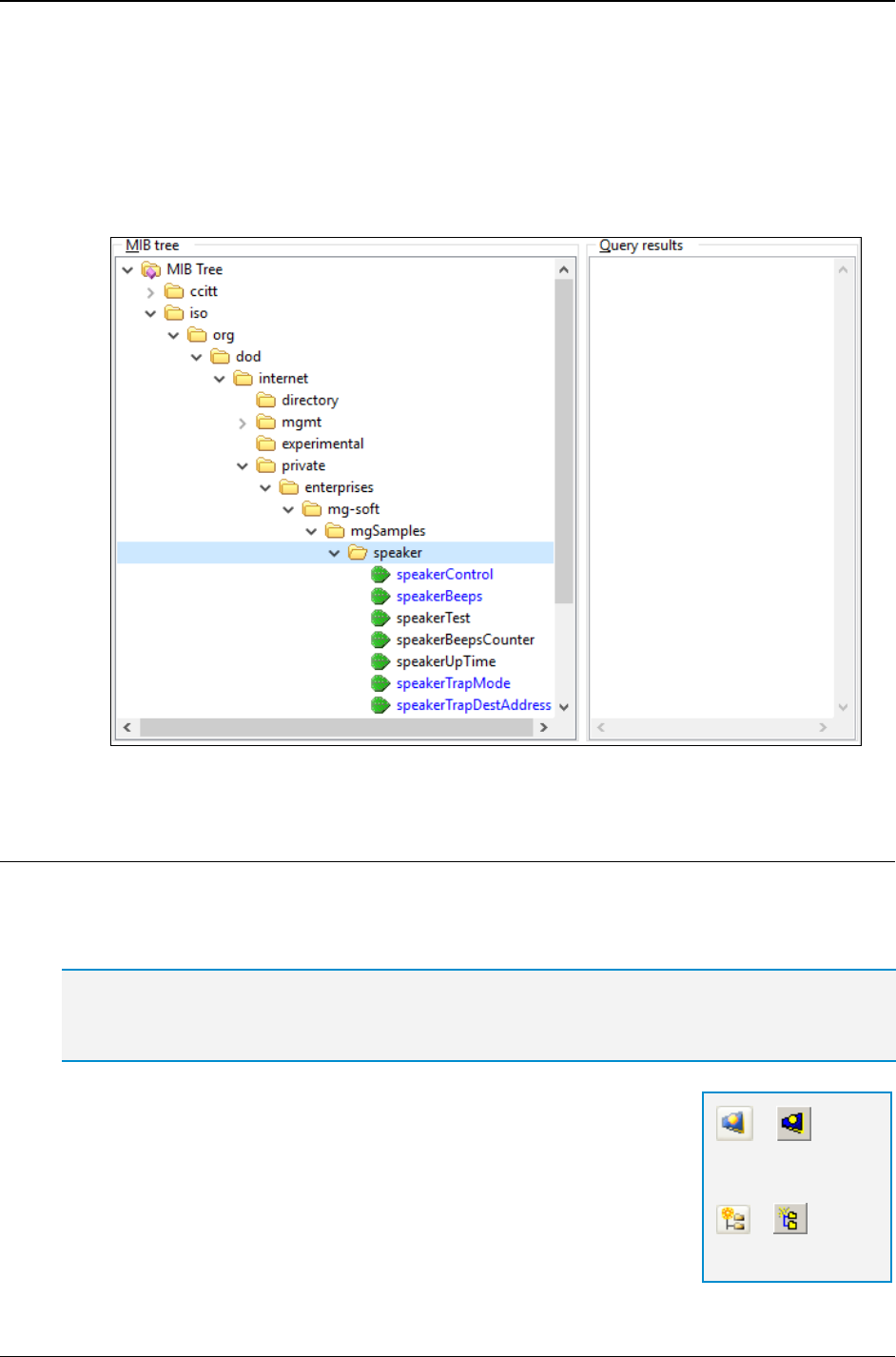Click the green icon beside speakerBeeps

pos(380,597)
